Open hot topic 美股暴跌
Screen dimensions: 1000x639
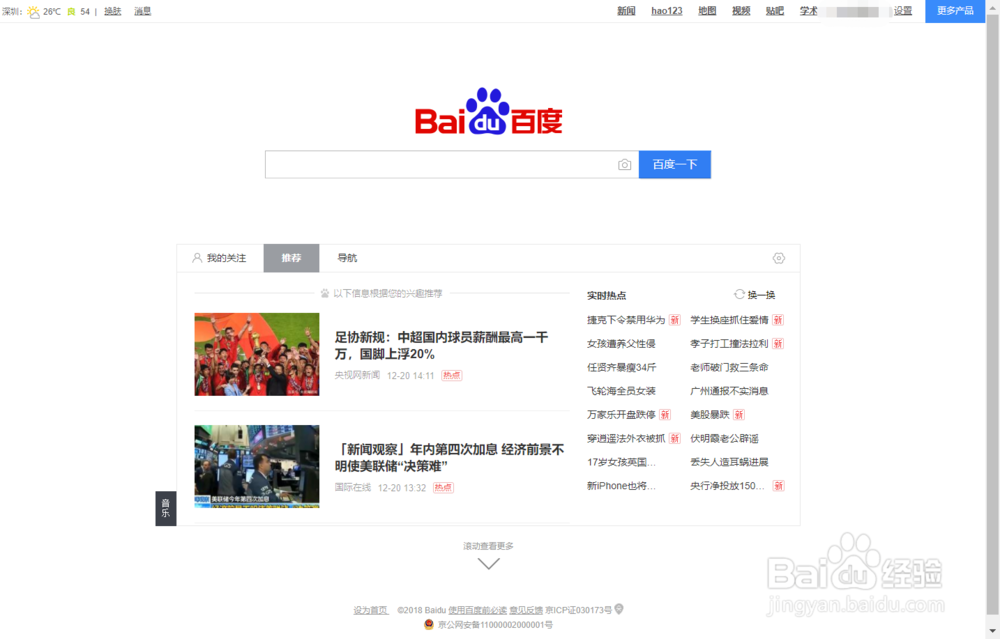(x=709, y=415)
